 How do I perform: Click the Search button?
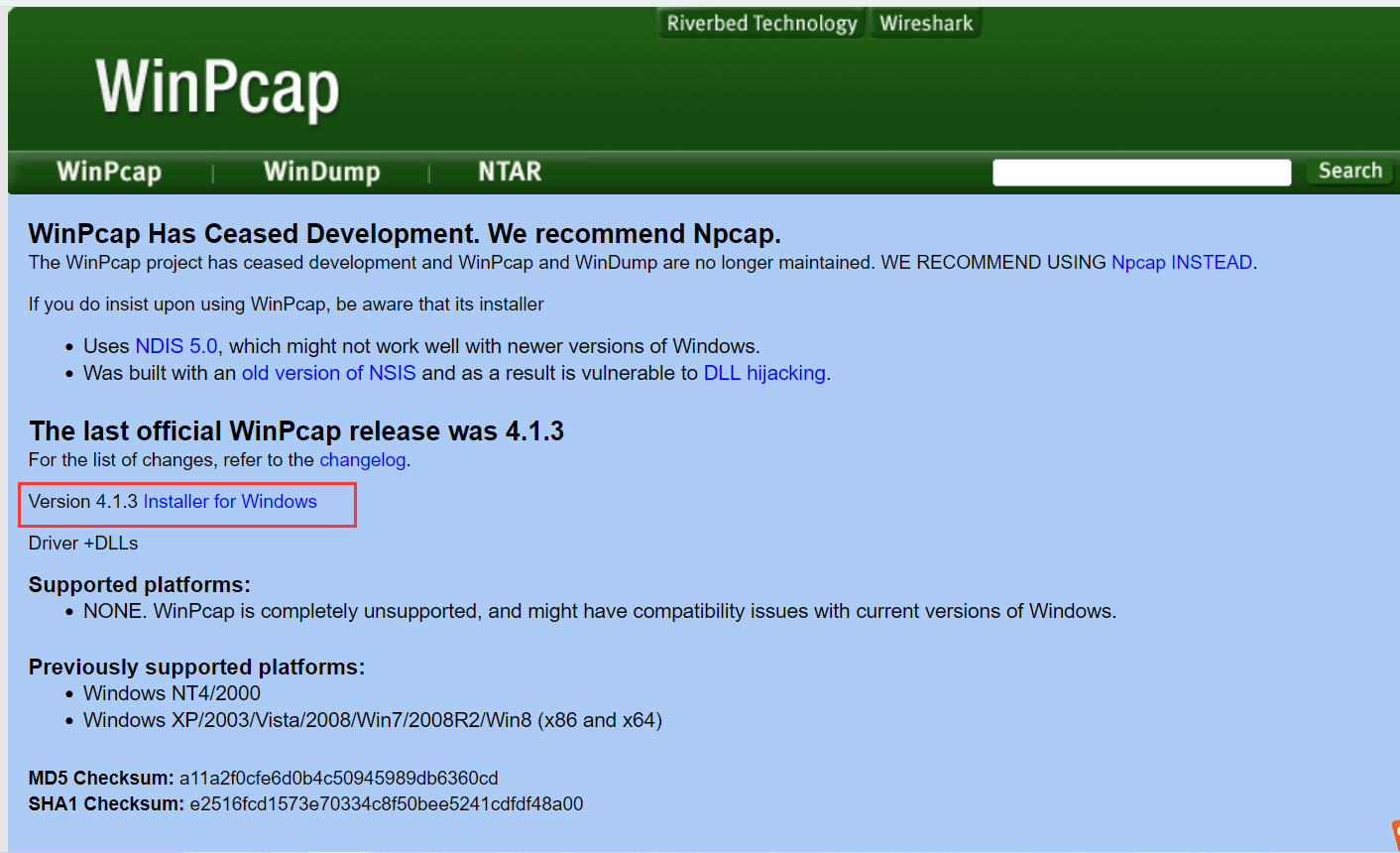[x=1349, y=171]
